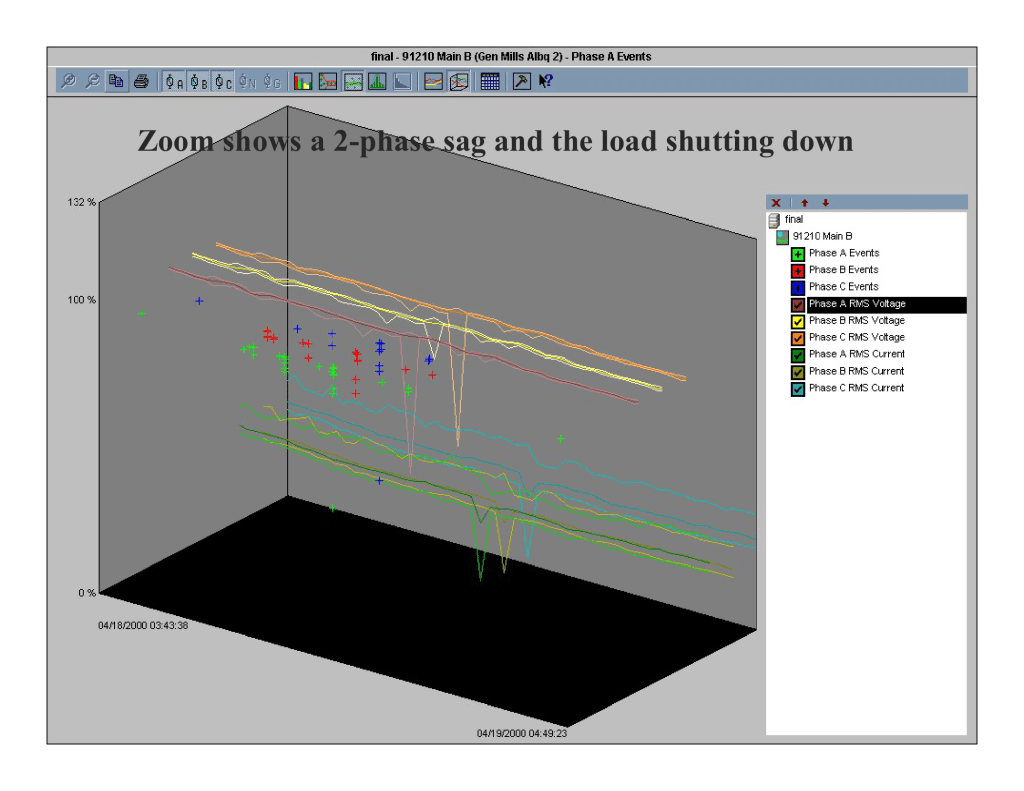Click the Phase A voltage sag dip

tap(410, 460)
